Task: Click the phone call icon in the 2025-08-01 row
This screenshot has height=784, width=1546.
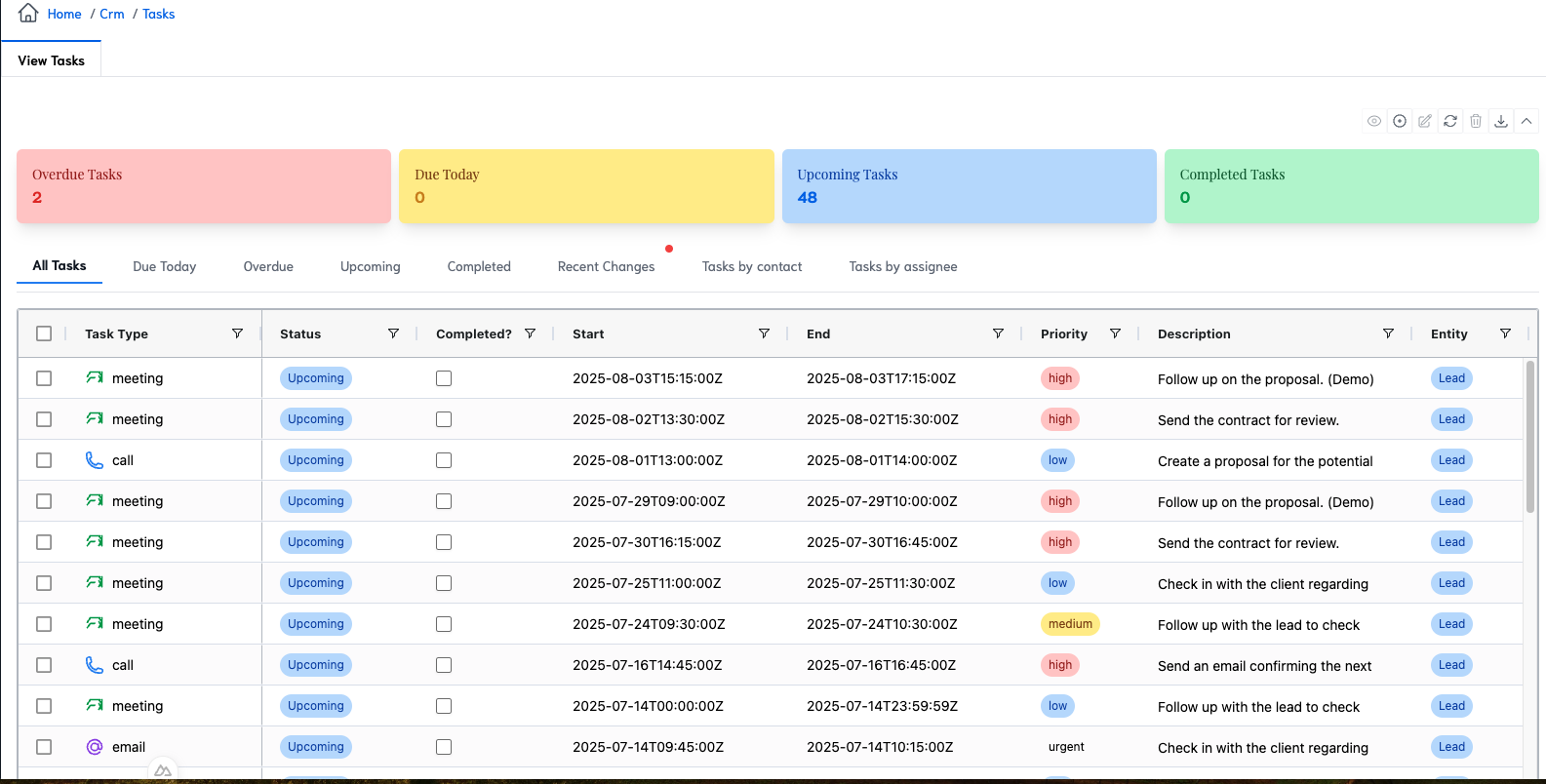Action: pos(95,459)
